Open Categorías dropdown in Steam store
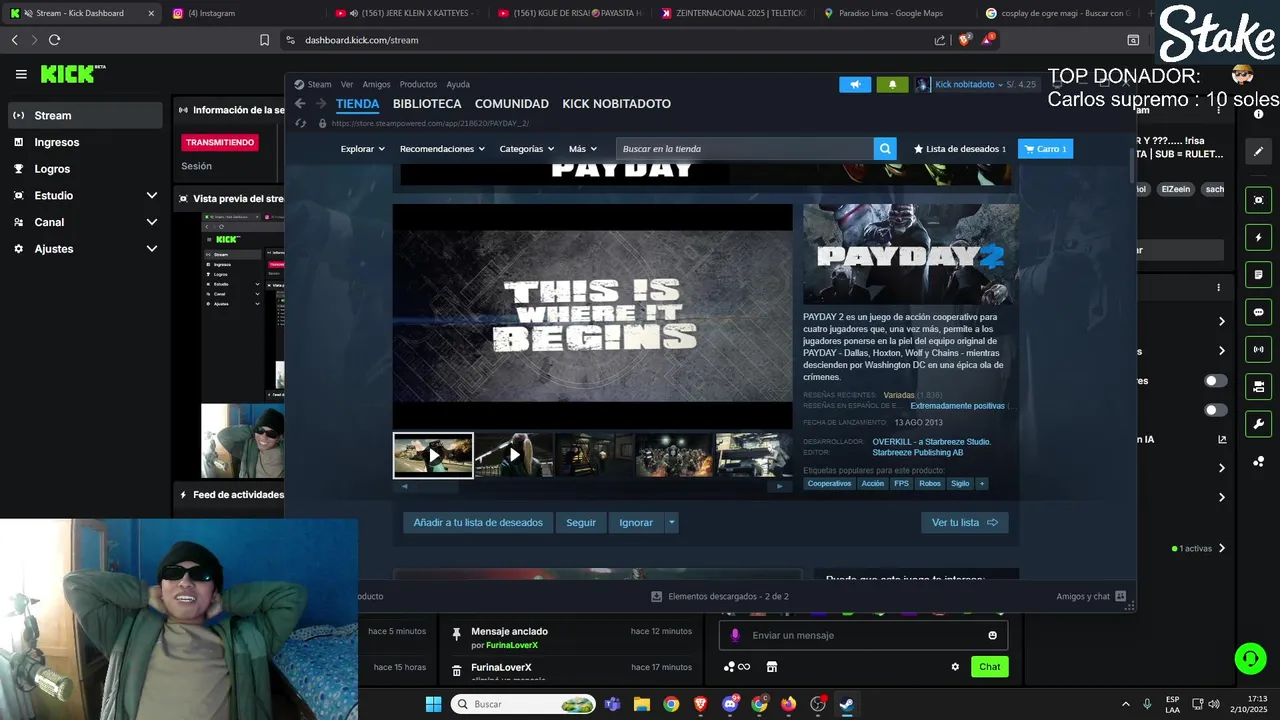This screenshot has height=720, width=1280. [x=527, y=149]
